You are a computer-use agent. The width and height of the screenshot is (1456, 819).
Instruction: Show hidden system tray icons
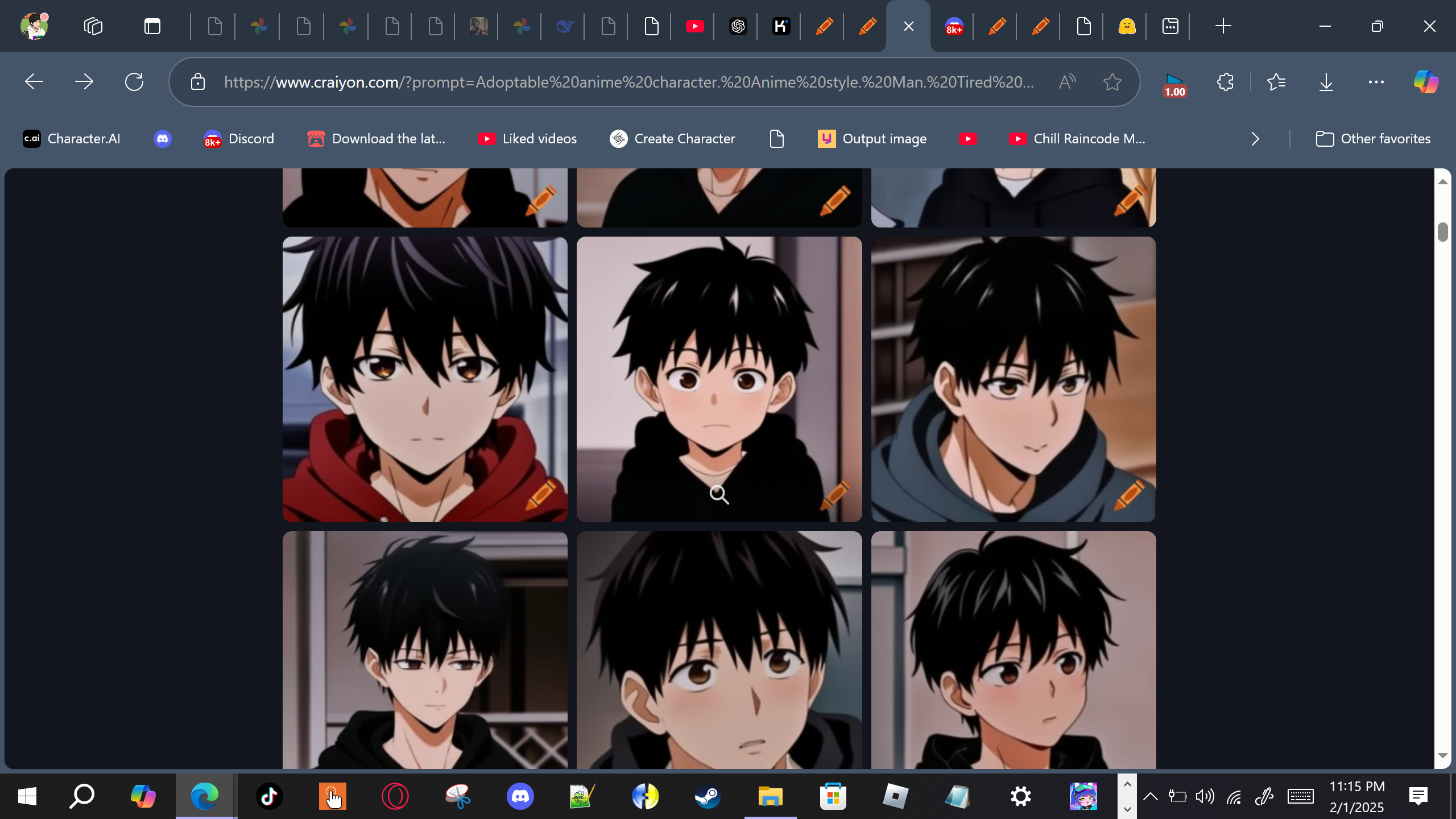(1150, 796)
